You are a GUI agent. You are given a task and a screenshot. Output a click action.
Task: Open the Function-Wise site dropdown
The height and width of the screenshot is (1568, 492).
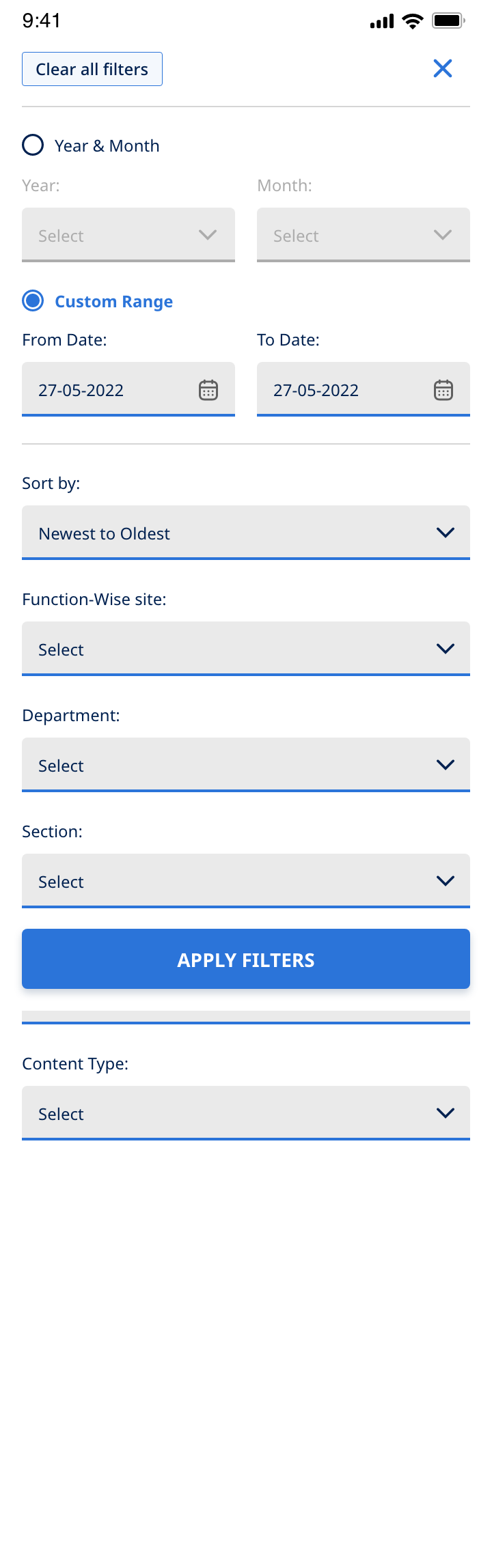coord(246,649)
